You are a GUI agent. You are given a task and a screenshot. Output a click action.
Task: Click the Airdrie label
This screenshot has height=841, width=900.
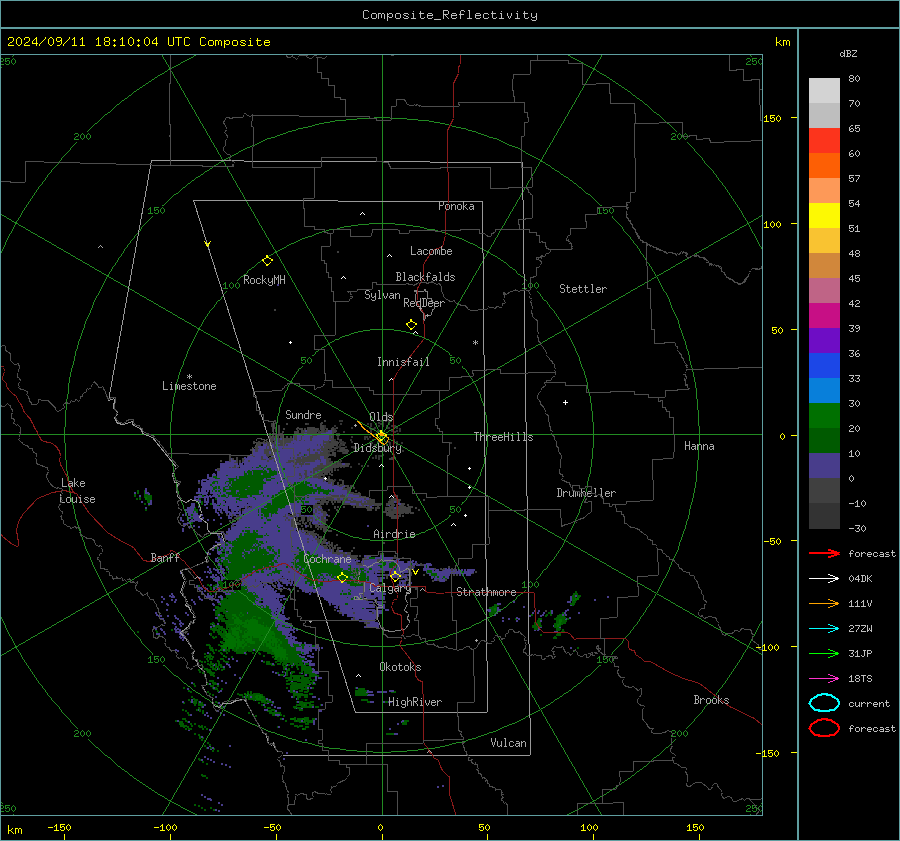click(x=394, y=534)
